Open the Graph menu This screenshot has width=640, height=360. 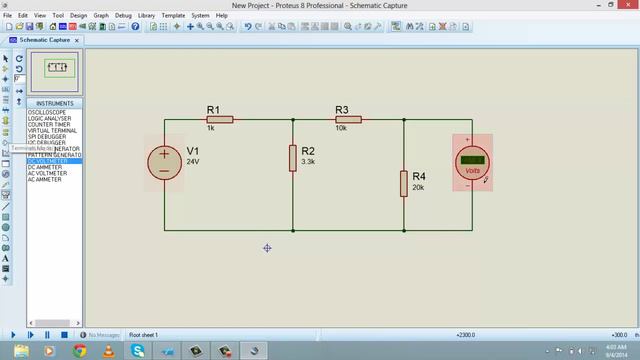[101, 16]
